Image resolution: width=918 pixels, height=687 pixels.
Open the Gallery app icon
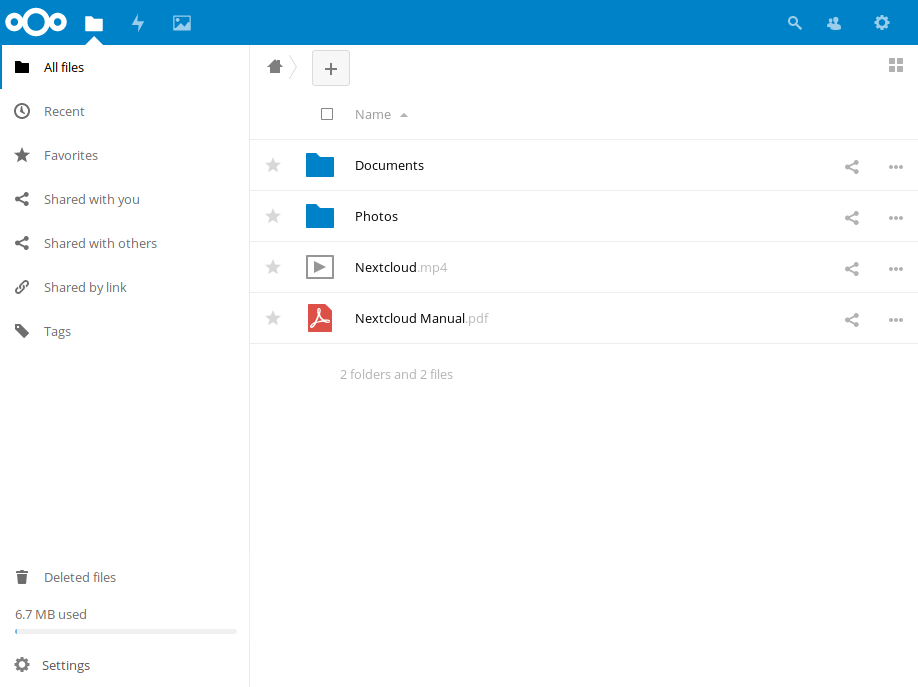[182, 23]
